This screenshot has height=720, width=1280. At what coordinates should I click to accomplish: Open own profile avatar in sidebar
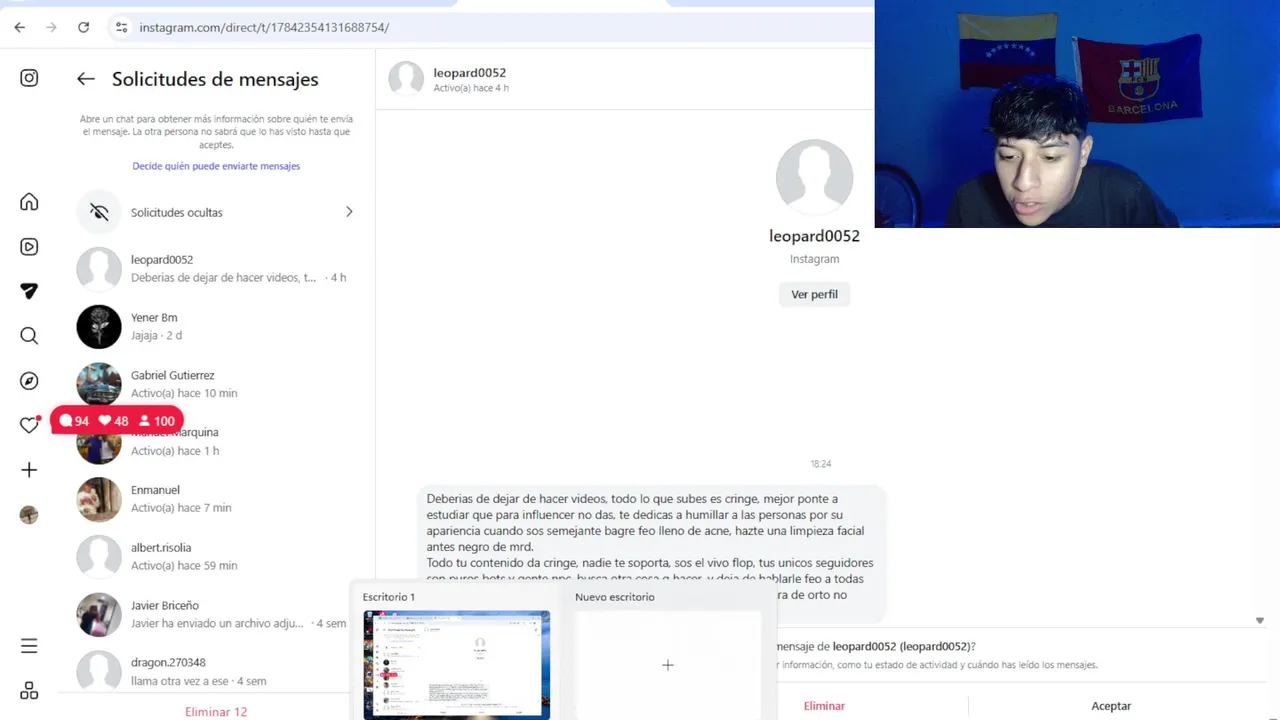(x=29, y=515)
